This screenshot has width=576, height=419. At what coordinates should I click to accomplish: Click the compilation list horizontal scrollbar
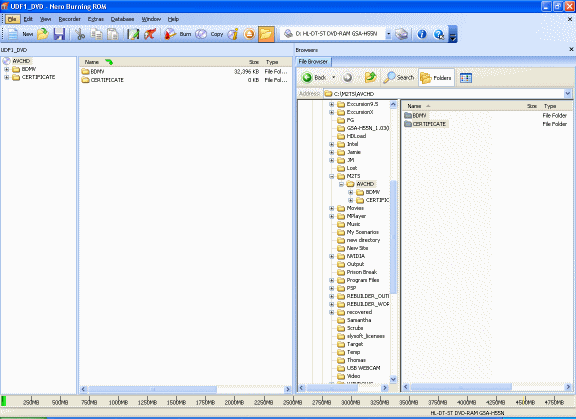coord(152,389)
